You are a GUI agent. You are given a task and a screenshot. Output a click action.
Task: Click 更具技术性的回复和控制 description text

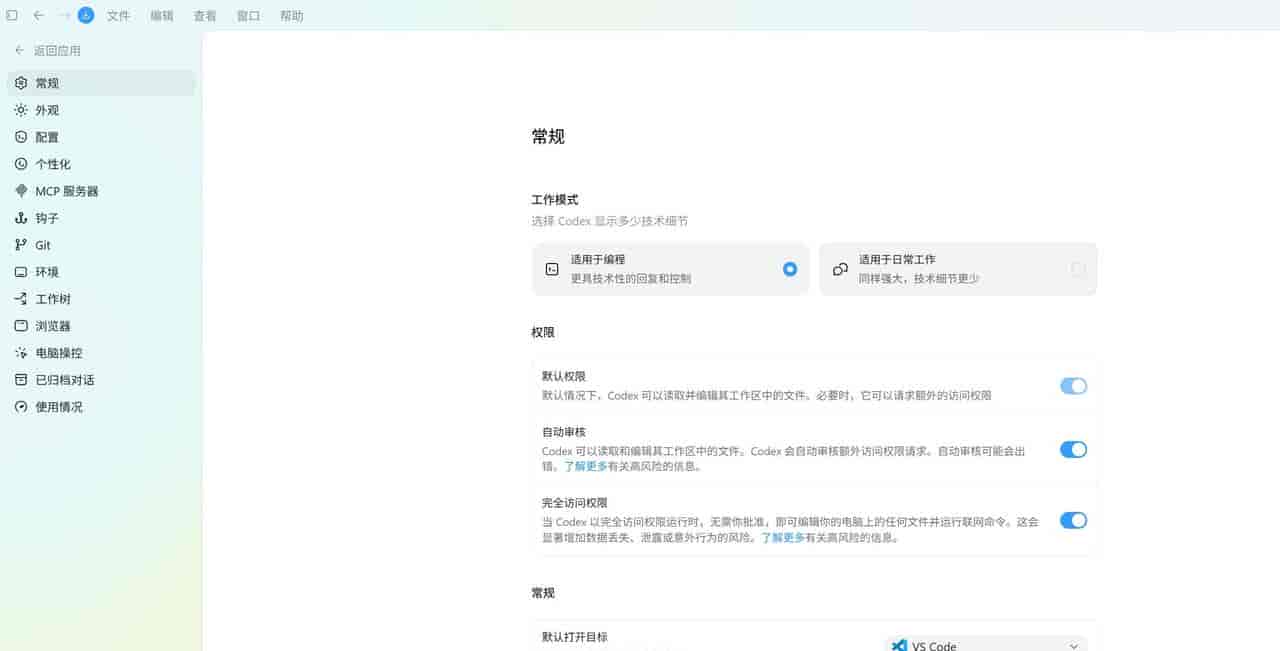coord(631,279)
